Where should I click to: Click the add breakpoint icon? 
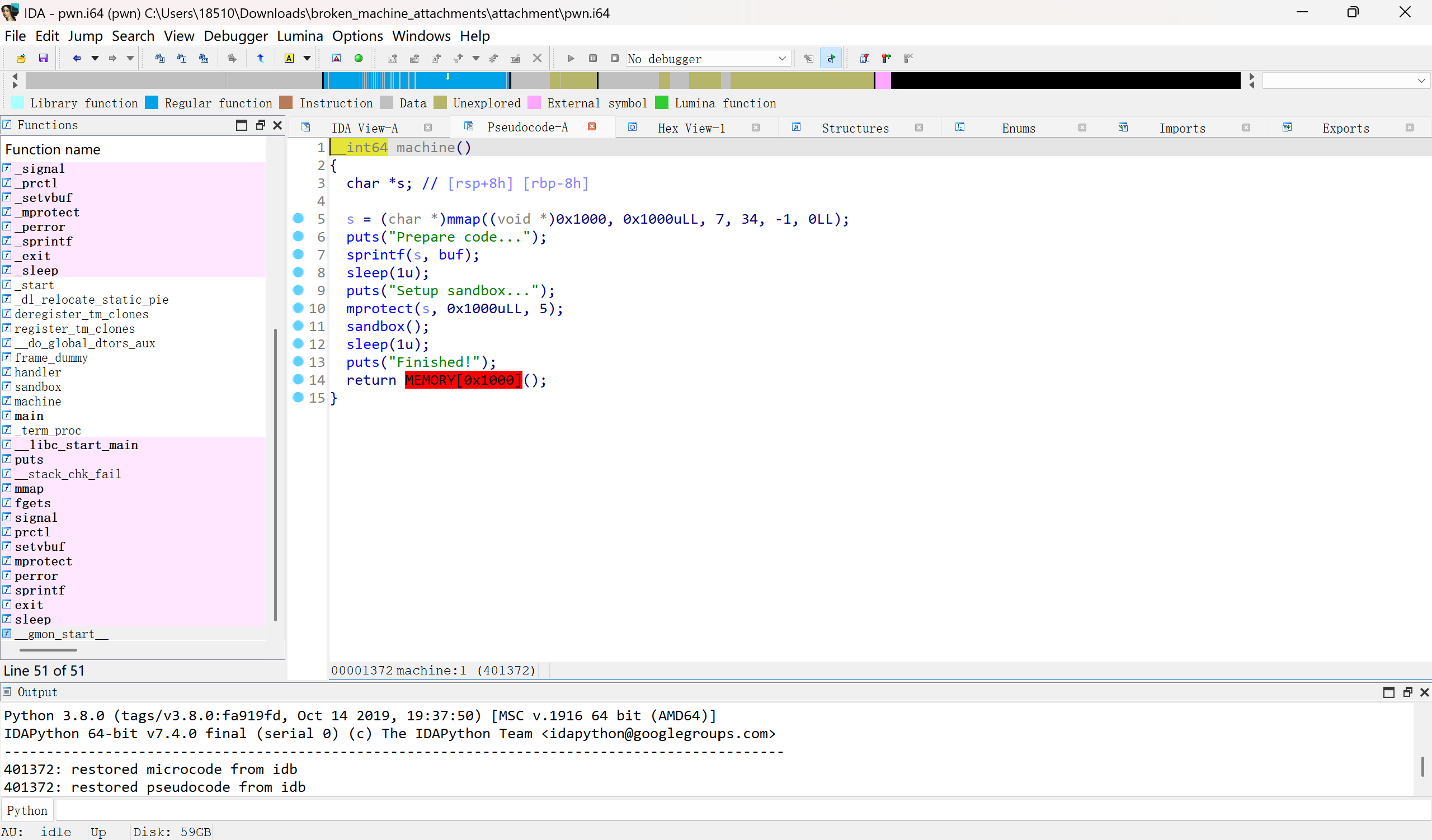pos(886,58)
